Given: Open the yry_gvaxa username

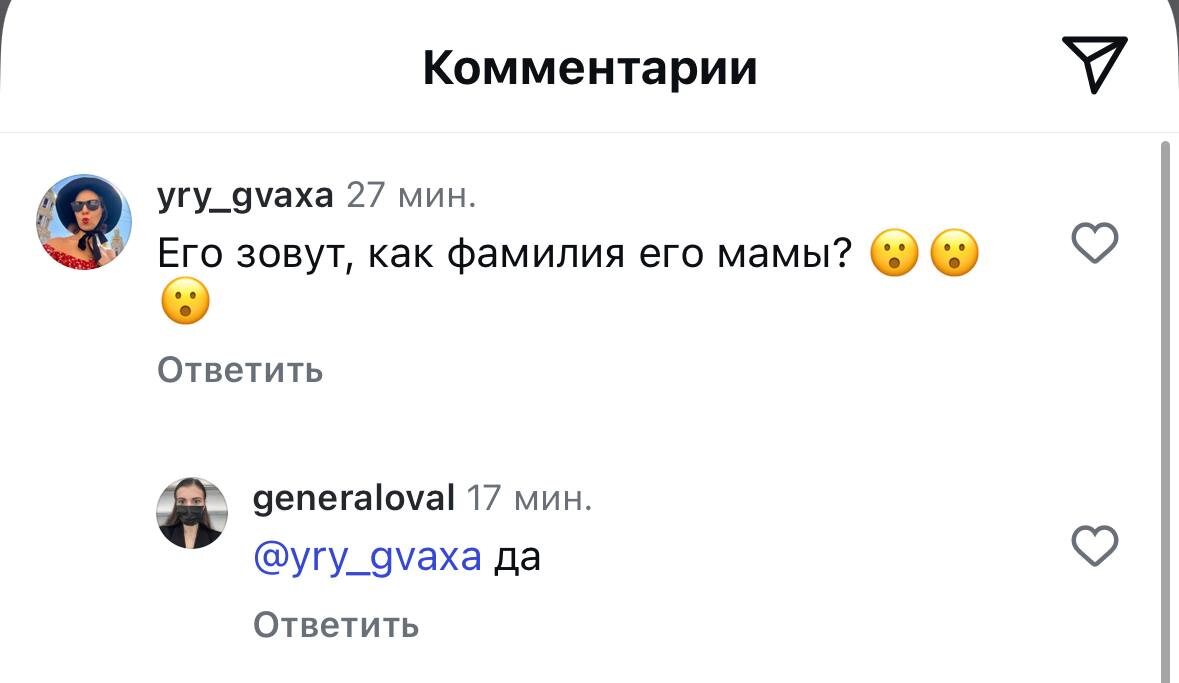Looking at the screenshot, I should tap(244, 196).
